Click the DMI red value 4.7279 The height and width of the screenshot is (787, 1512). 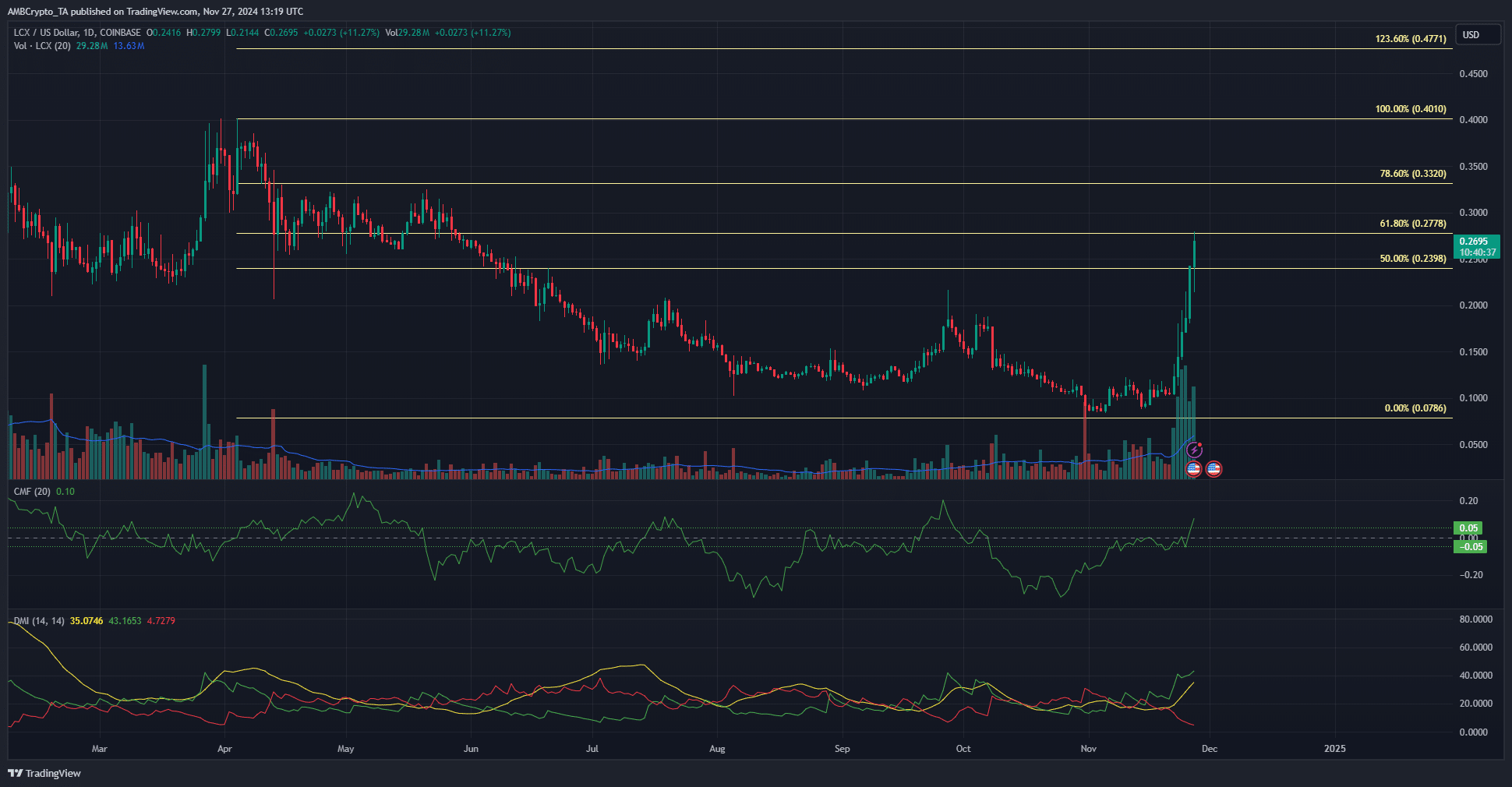tap(161, 621)
